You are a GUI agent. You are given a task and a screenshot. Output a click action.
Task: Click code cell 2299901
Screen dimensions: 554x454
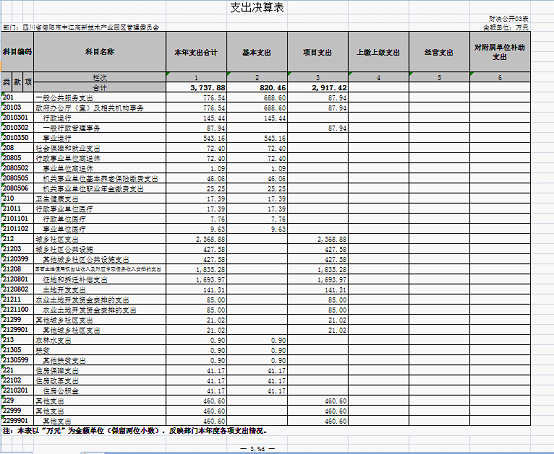coord(17,420)
